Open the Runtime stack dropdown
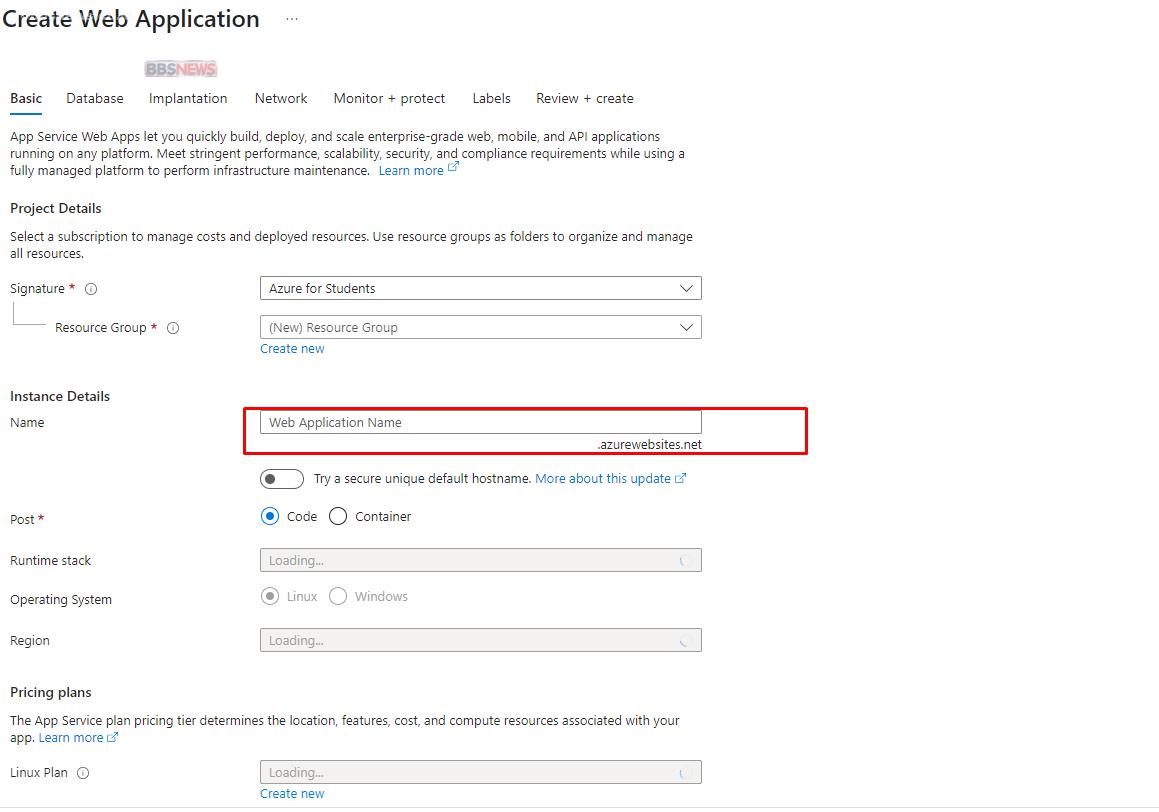Screen dimensions: 1159x812 (x=480, y=560)
